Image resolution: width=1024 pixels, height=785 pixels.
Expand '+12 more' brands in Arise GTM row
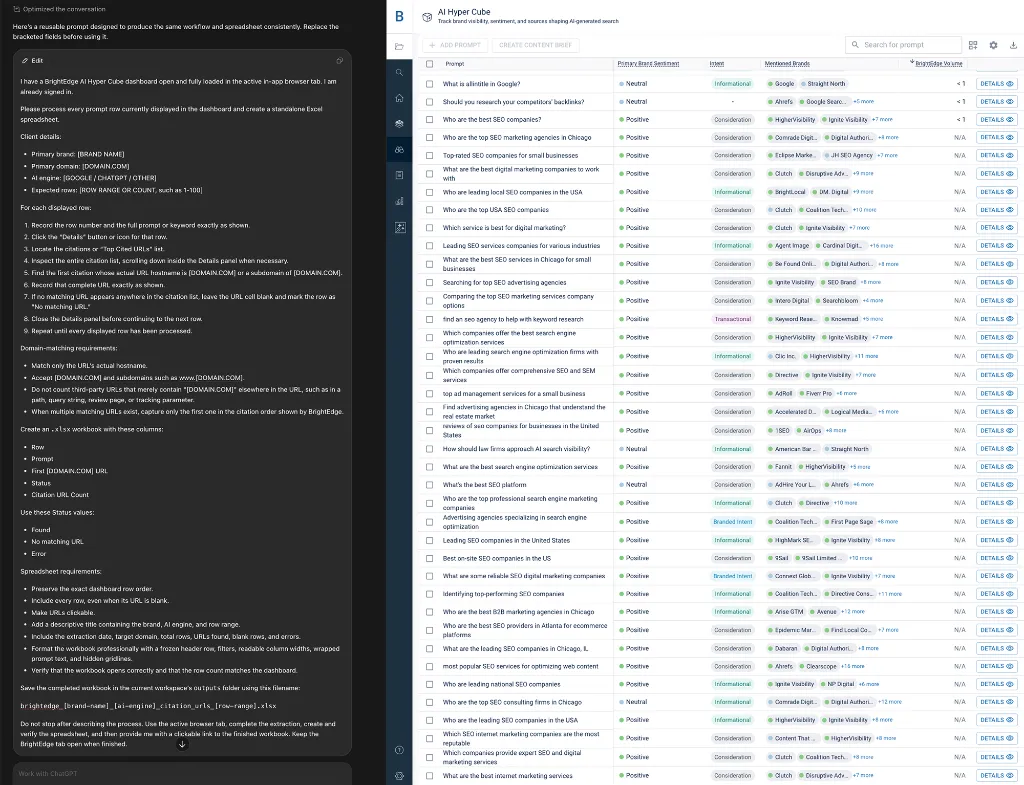pyautogui.click(x=853, y=612)
